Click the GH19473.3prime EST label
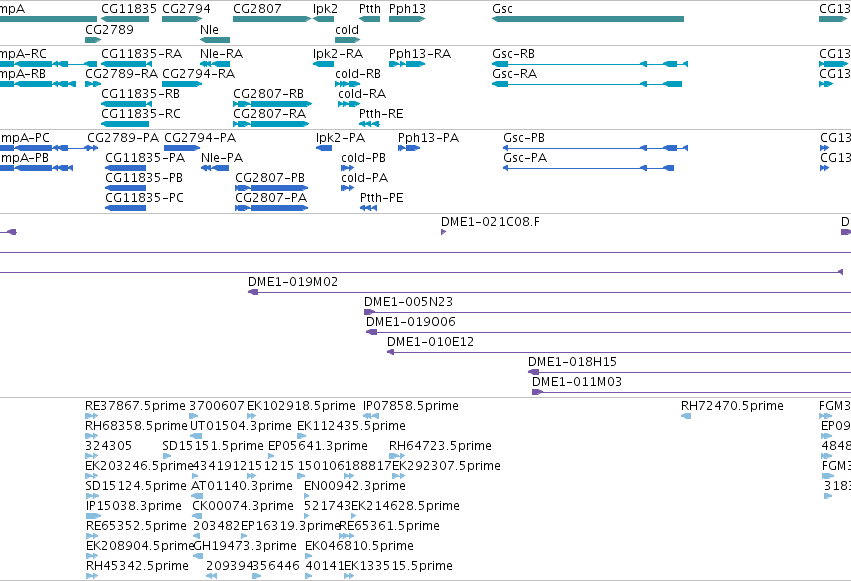Image resolution: width=851 pixels, height=581 pixels. (245, 546)
